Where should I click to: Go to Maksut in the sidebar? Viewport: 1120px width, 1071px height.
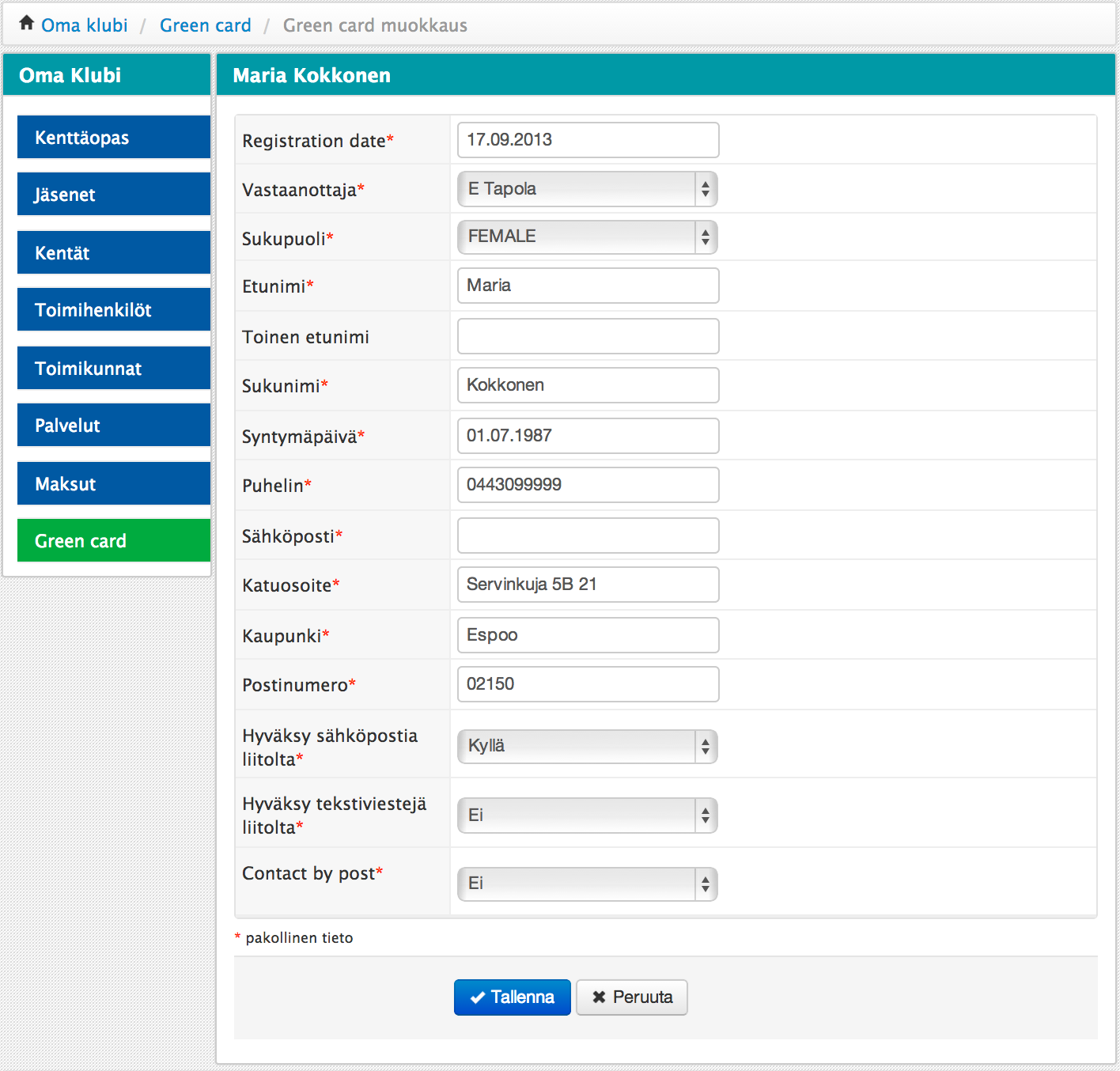point(114,484)
